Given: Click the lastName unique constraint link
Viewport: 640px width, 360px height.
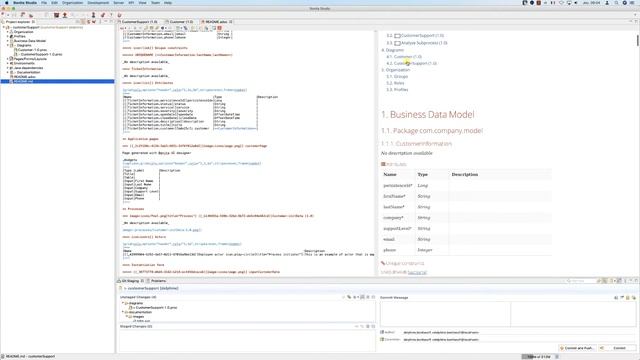Looking at the screenshot, I should 417,272.
